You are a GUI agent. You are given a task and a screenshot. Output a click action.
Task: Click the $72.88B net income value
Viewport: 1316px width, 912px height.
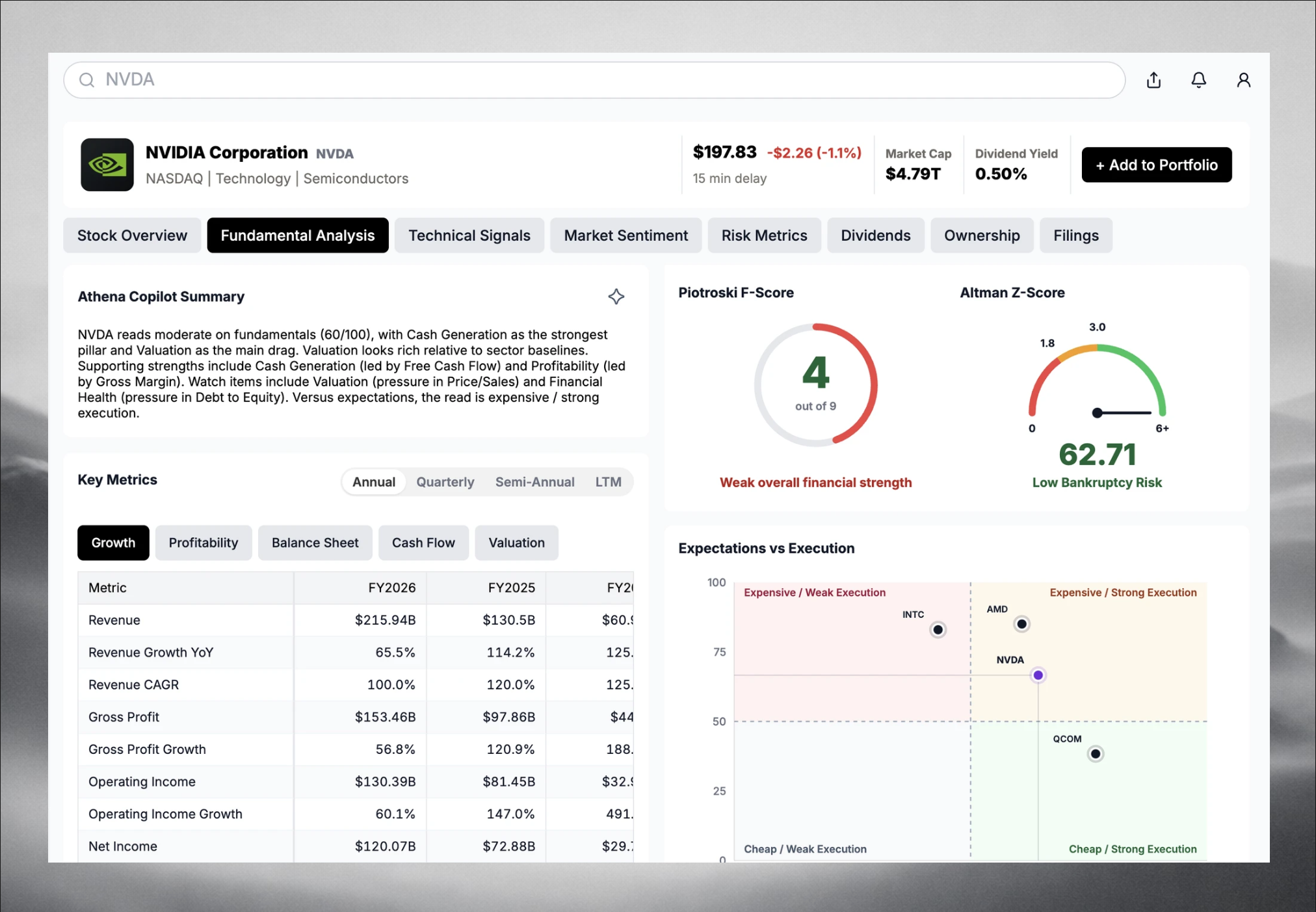pos(508,846)
